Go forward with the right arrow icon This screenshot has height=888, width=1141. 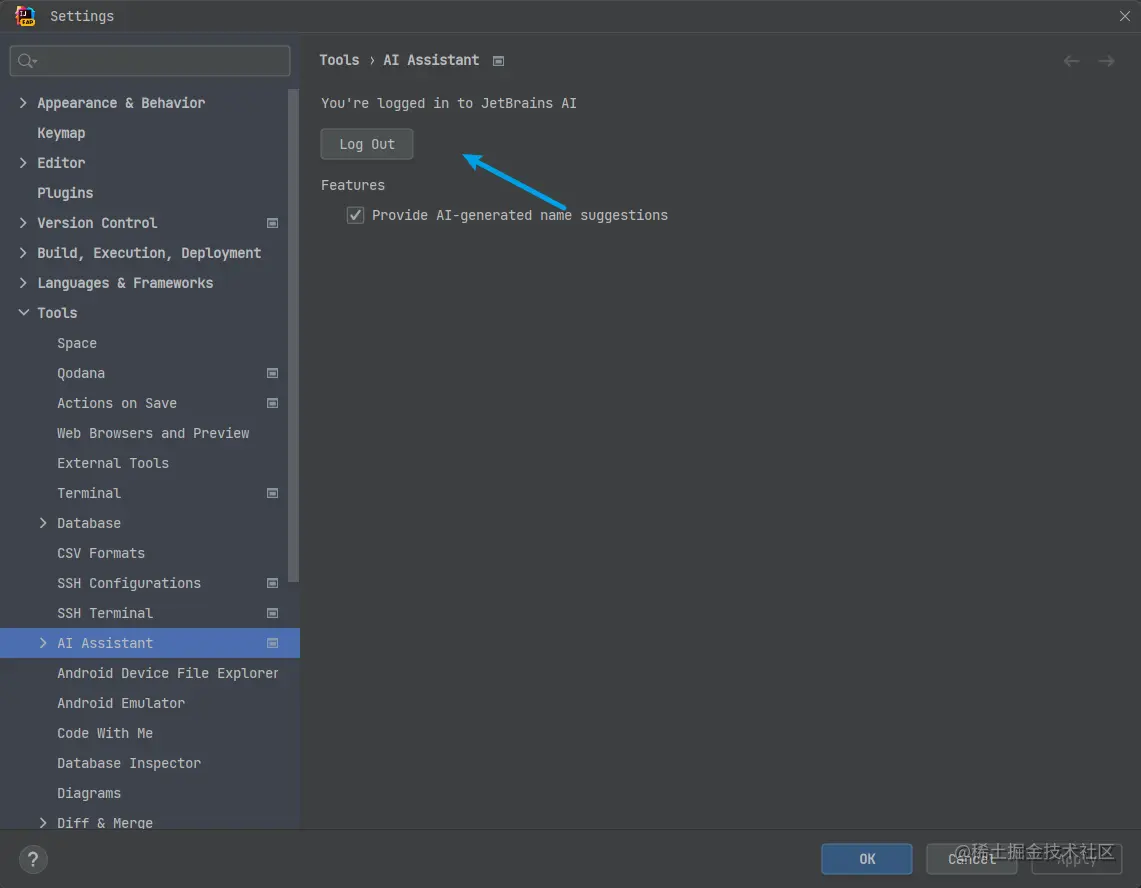[1106, 61]
